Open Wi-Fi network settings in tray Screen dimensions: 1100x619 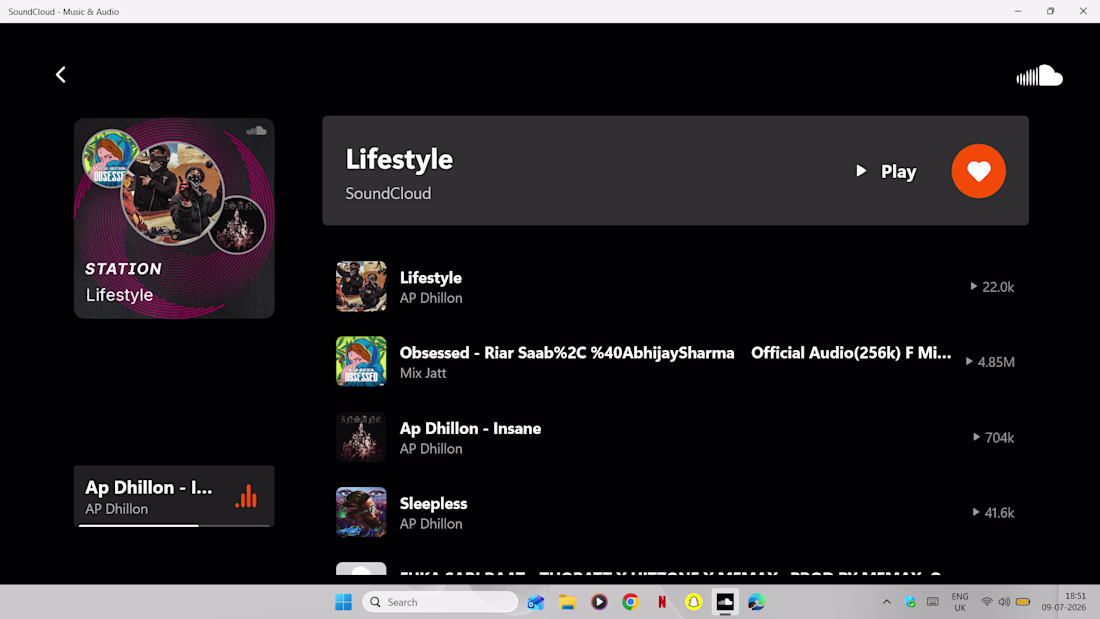coord(986,602)
